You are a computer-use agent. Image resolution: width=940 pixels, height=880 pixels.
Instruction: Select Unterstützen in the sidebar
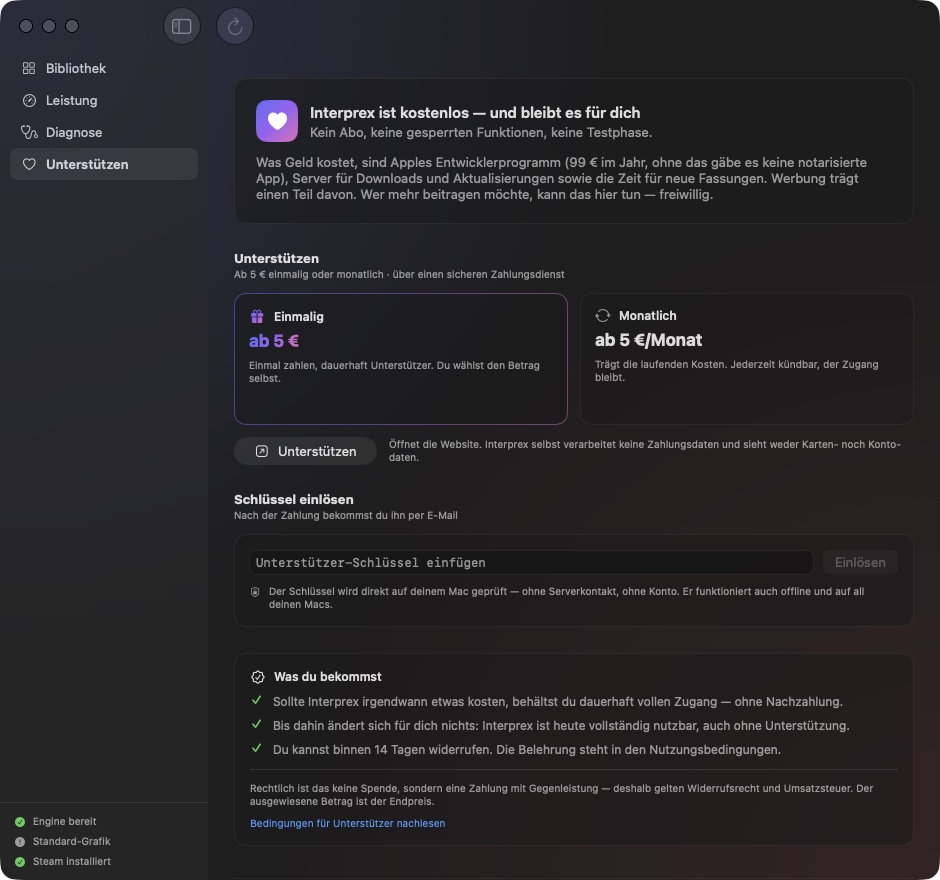tap(104, 164)
